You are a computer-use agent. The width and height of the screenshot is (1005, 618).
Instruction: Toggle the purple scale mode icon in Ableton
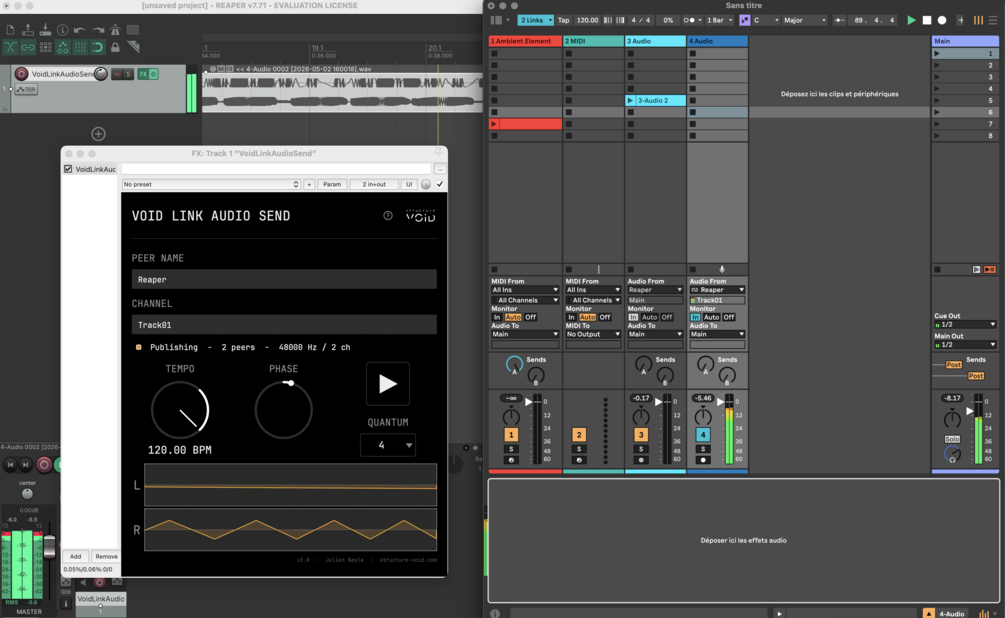coord(744,21)
